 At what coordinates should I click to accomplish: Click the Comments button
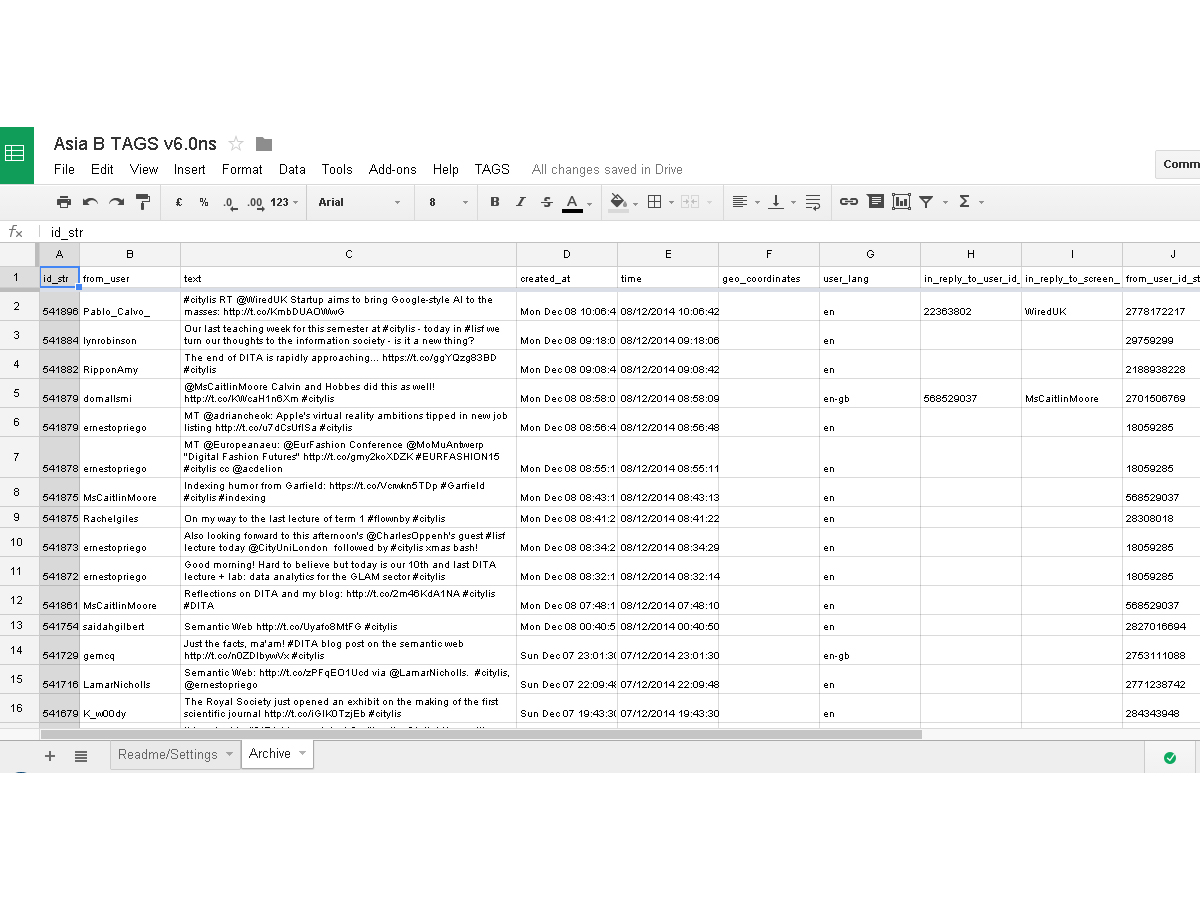(x=1180, y=164)
